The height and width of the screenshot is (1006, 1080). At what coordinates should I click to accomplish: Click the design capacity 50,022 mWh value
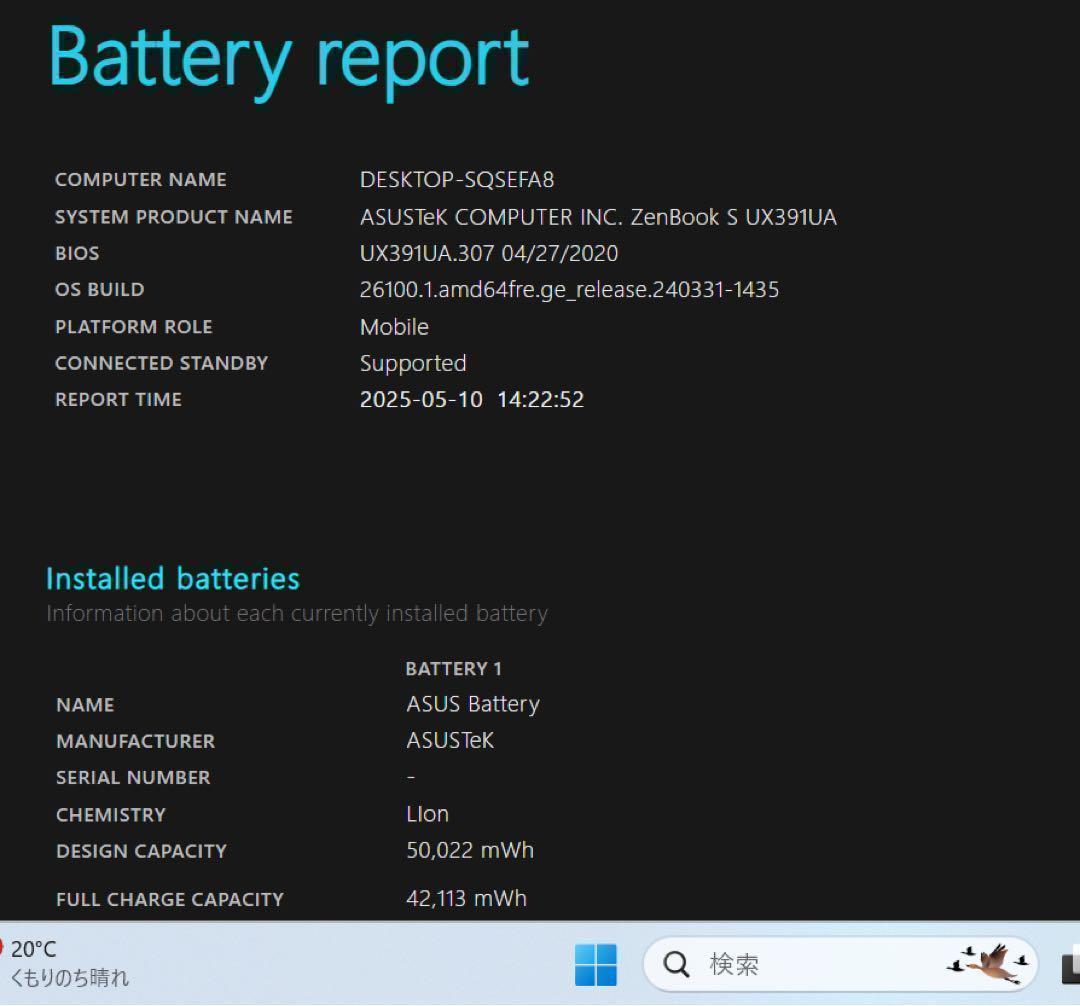[469, 851]
